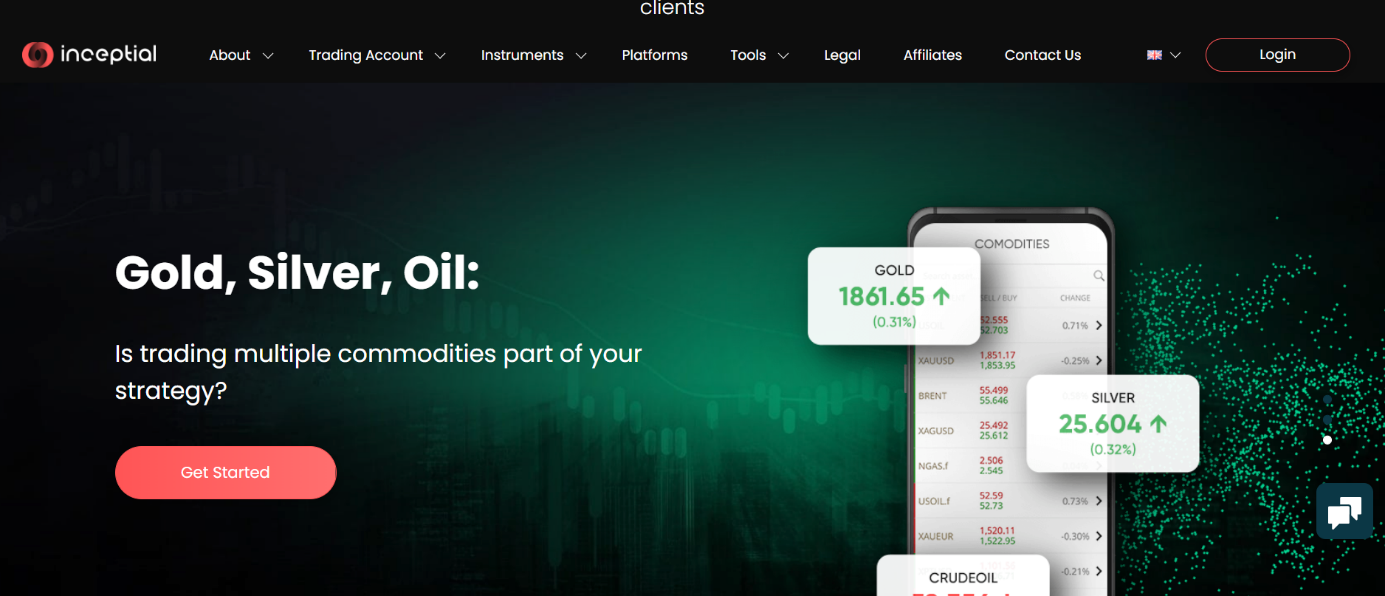The height and width of the screenshot is (596, 1385).
Task: Open the Legal menu item
Action: point(842,56)
